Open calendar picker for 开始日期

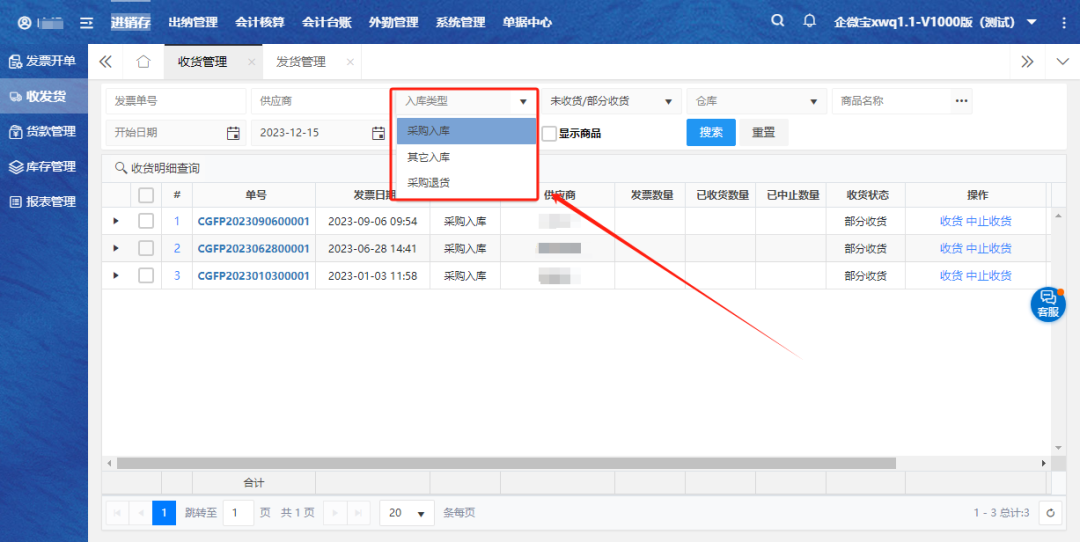pos(233,133)
